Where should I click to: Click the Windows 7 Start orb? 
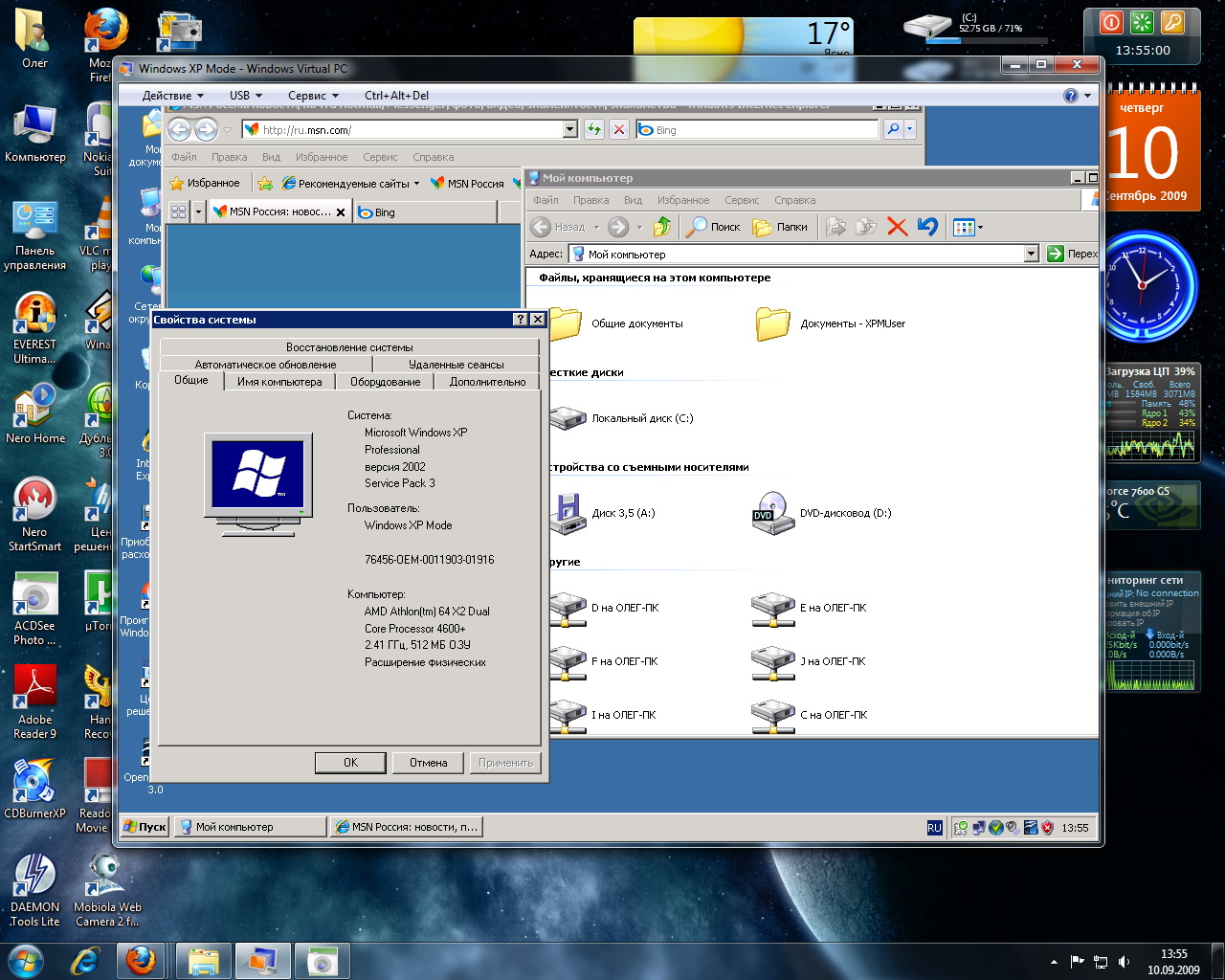click(26, 960)
